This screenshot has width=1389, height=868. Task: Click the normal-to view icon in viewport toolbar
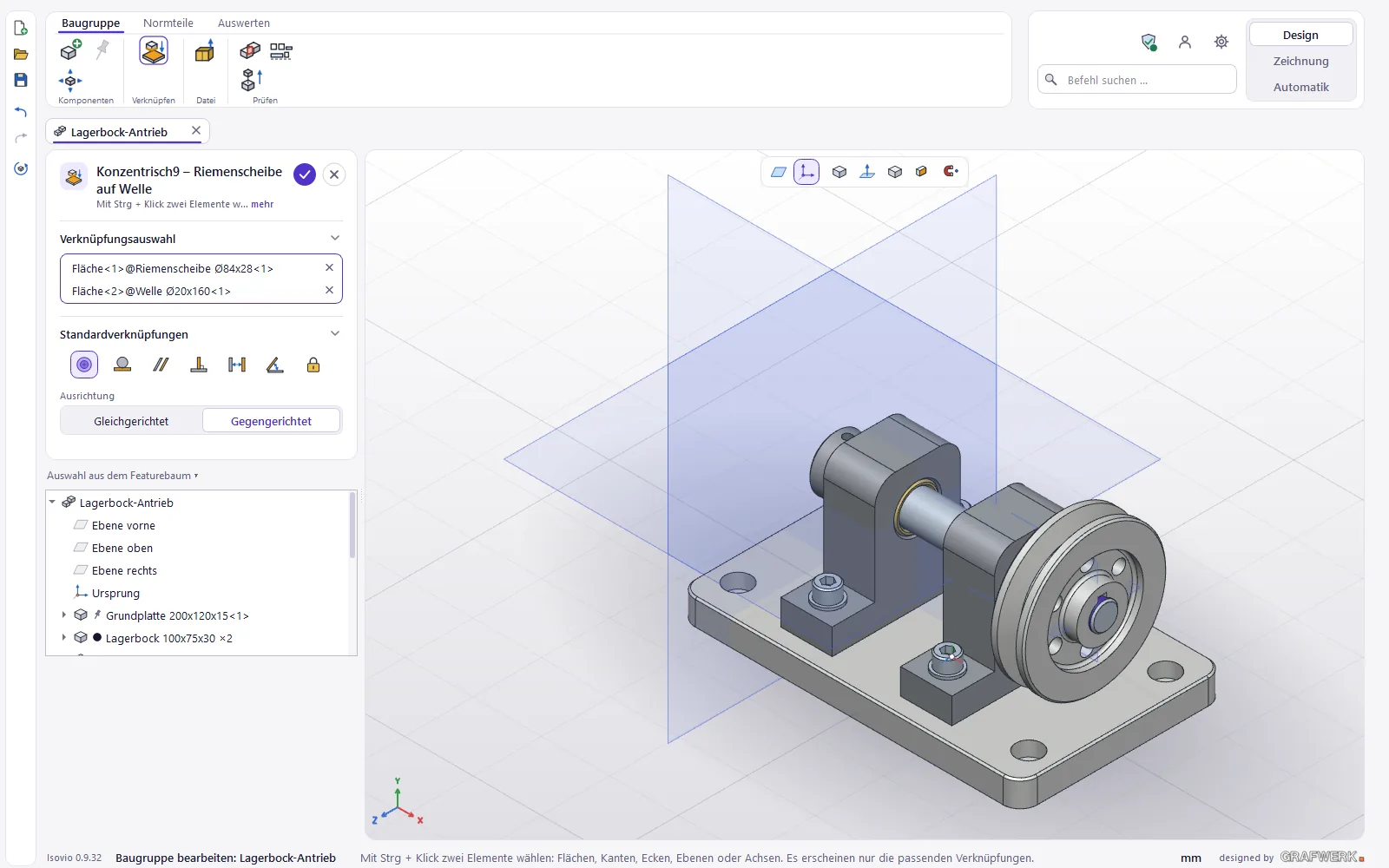coord(867,172)
